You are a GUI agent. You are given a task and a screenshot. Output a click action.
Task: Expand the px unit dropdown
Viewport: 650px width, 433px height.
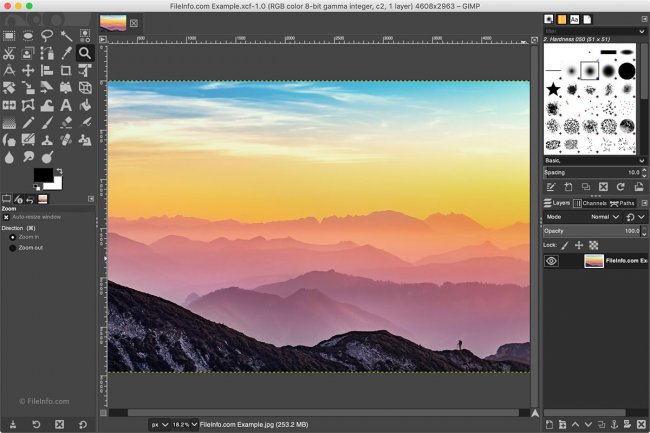(x=158, y=425)
